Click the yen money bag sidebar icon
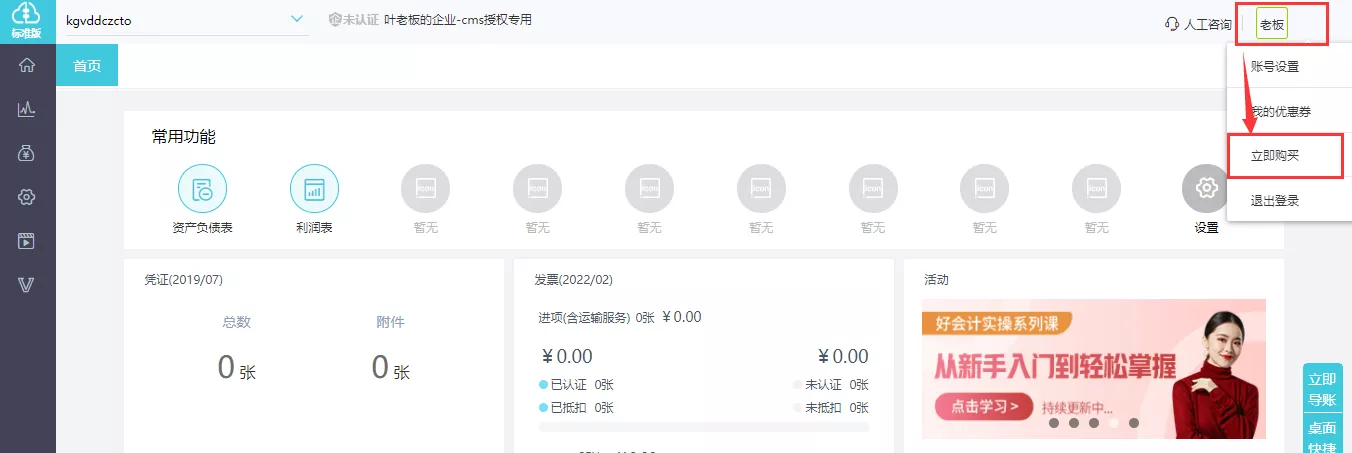This screenshot has width=1352, height=453. (x=27, y=153)
